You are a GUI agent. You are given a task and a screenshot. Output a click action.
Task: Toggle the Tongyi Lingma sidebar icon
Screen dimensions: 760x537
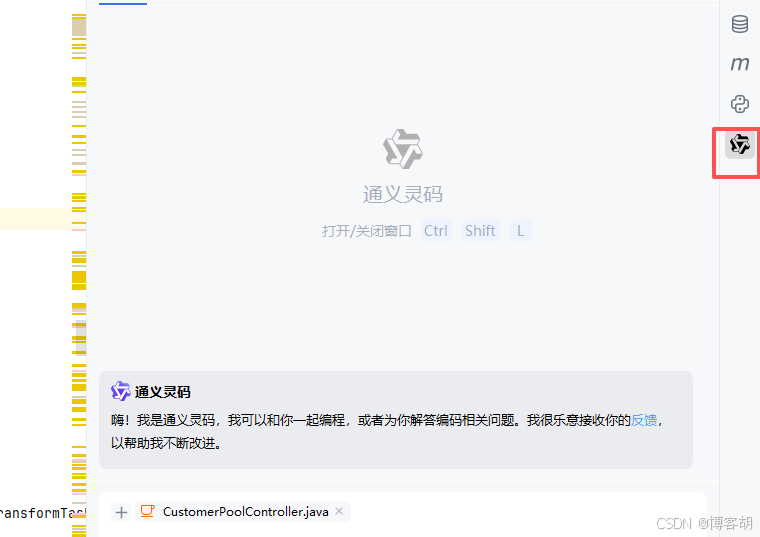pos(740,144)
